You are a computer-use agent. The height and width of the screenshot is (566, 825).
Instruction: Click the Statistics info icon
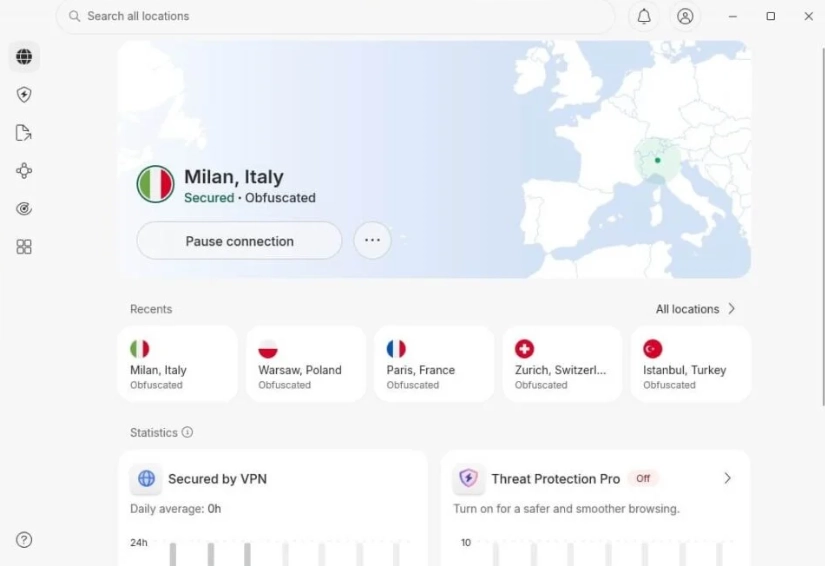click(187, 432)
